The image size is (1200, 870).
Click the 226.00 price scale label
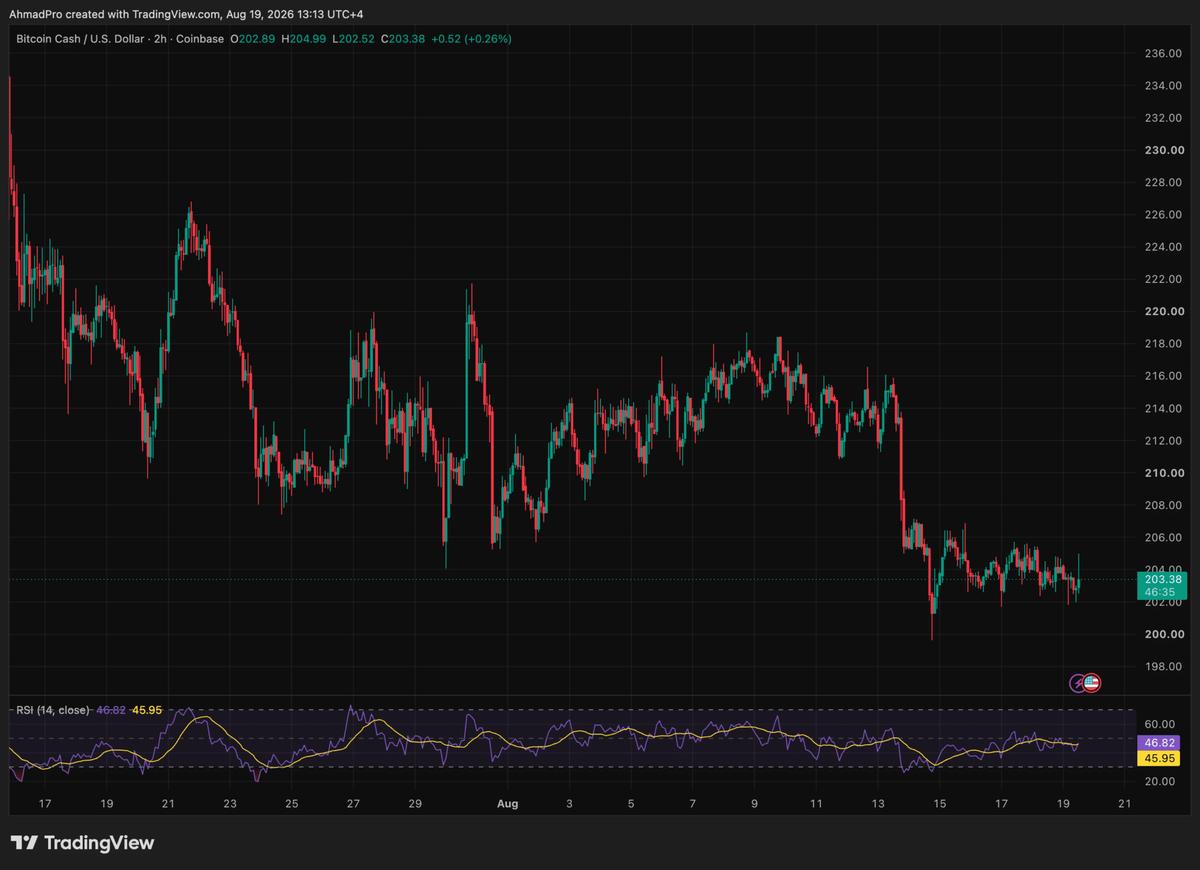[1163, 215]
